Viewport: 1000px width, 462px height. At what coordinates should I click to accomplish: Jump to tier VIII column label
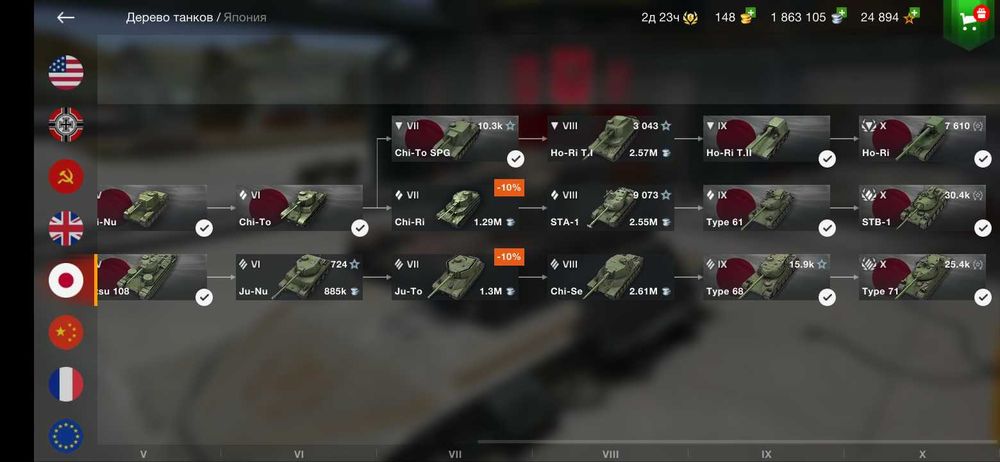pyautogui.click(x=610, y=454)
